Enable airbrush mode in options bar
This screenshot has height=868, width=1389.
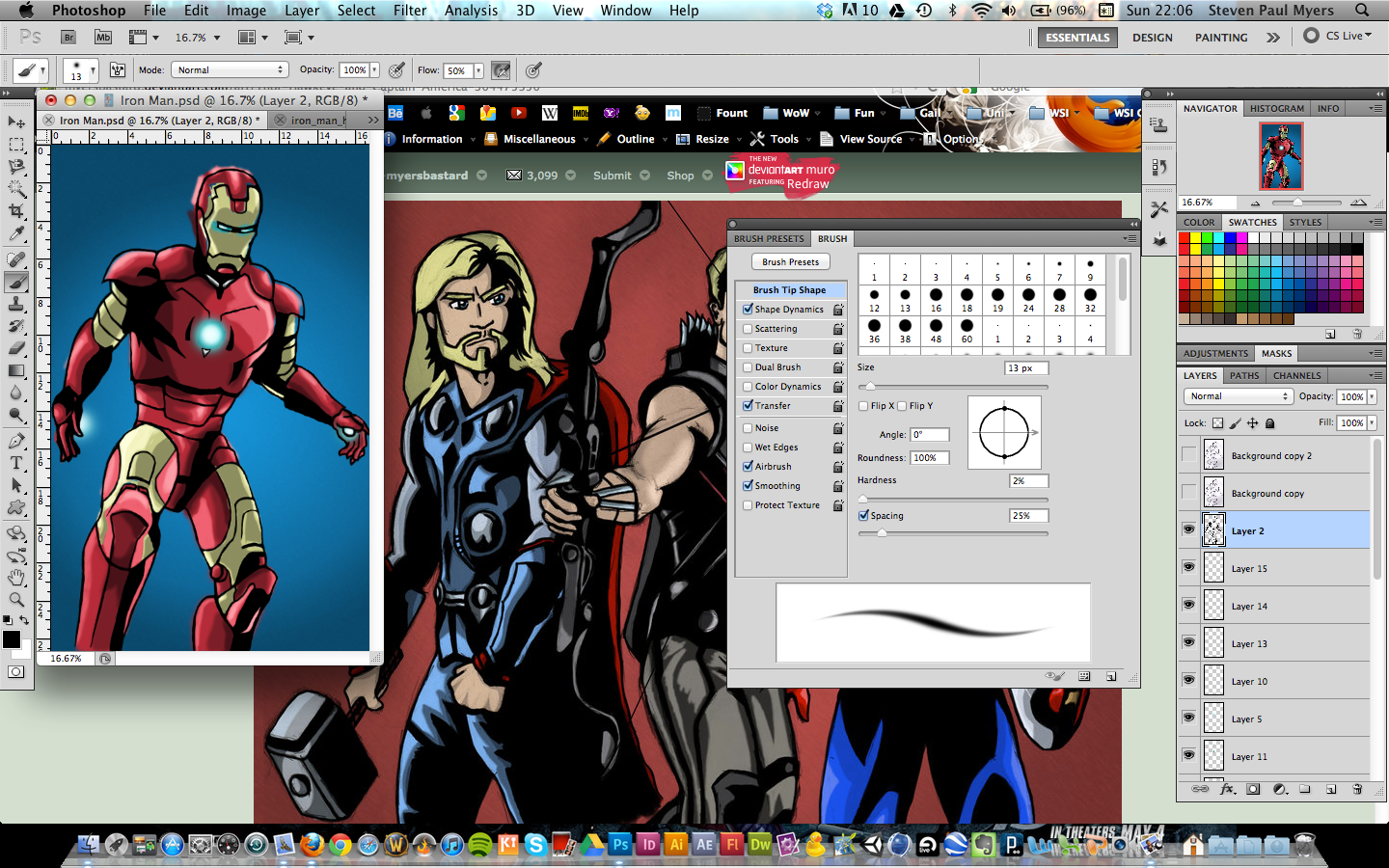tap(501, 69)
